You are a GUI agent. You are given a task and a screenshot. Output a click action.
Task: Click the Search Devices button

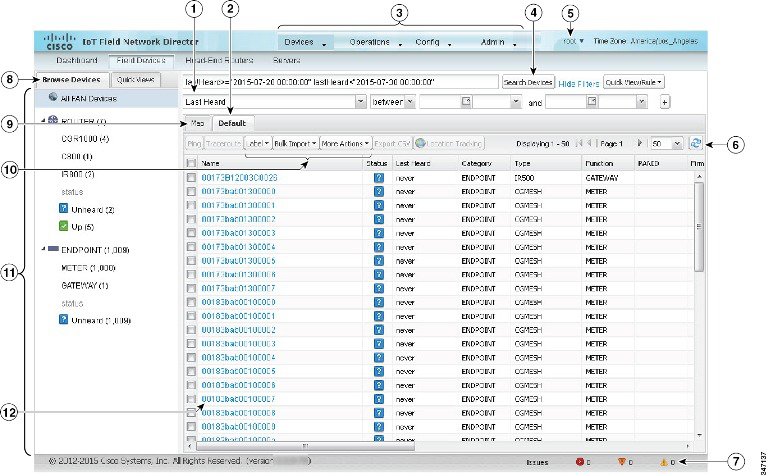pyautogui.click(x=527, y=81)
